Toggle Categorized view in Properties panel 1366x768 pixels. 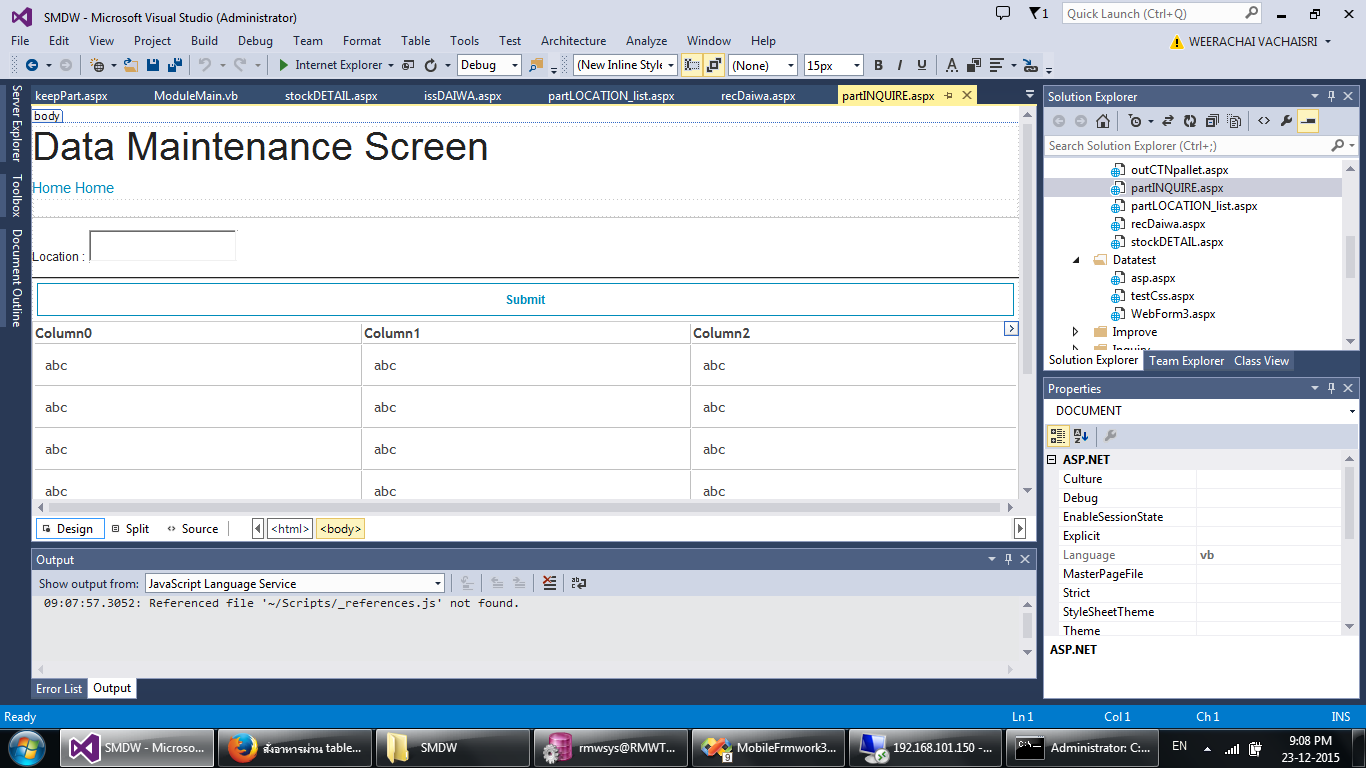point(1058,436)
